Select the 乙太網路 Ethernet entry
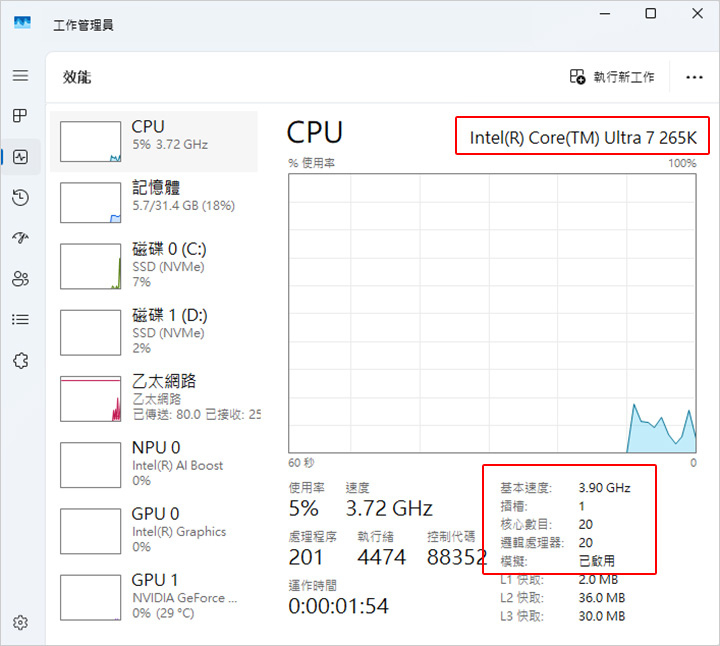Image resolution: width=720 pixels, height=646 pixels. (x=154, y=399)
